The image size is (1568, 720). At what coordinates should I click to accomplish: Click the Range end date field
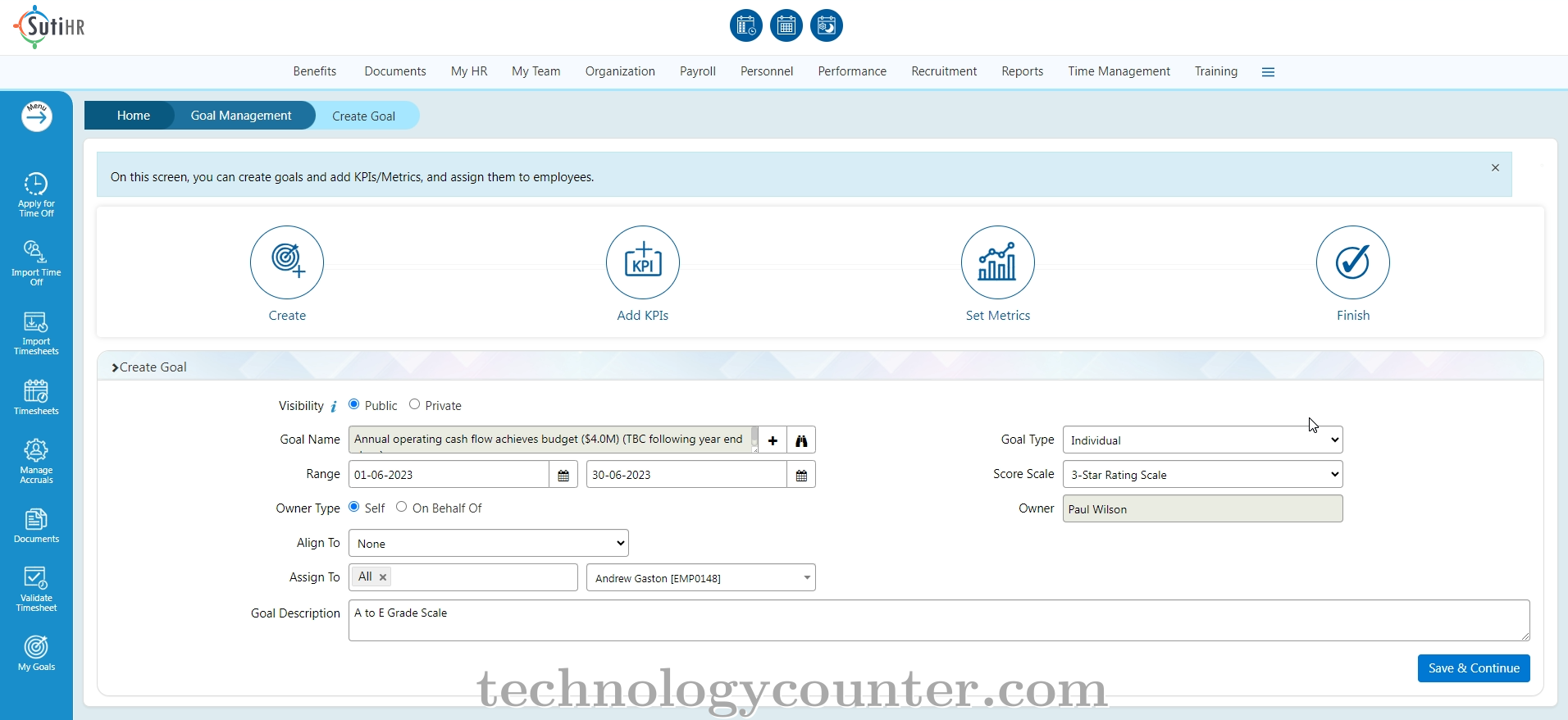click(686, 475)
